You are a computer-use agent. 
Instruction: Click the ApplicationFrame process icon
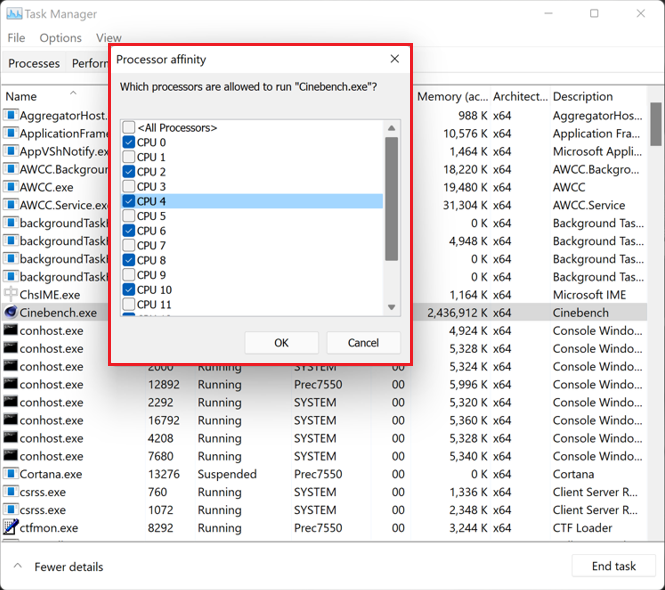pos(11,133)
